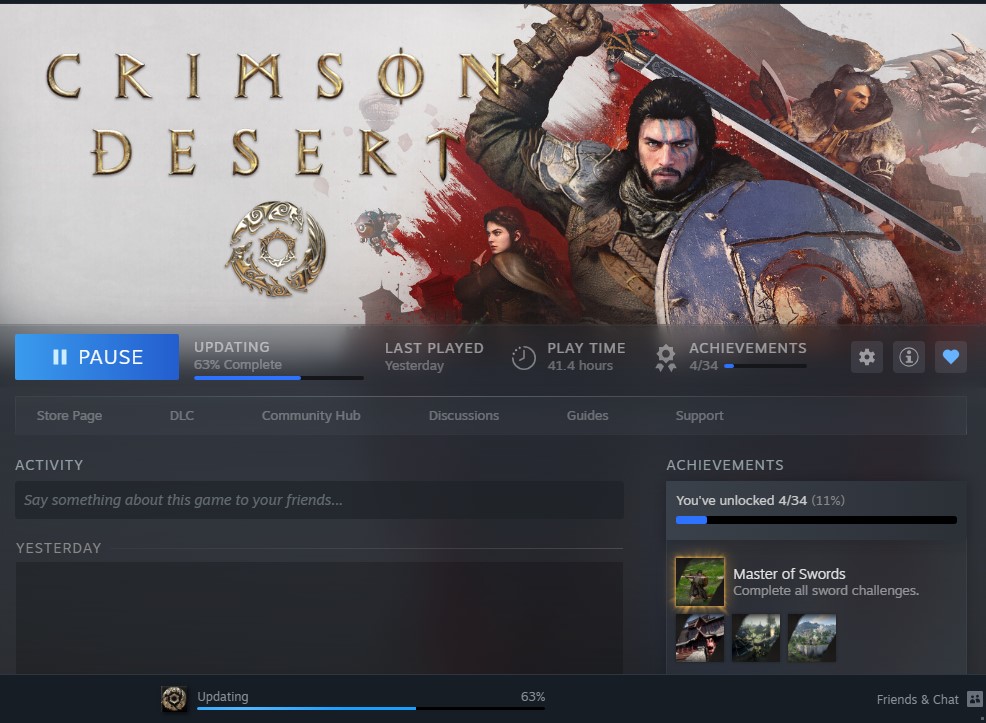The image size is (986, 723).
Task: Open the second small landscape achievement thumbnail
Action: pyautogui.click(x=756, y=638)
